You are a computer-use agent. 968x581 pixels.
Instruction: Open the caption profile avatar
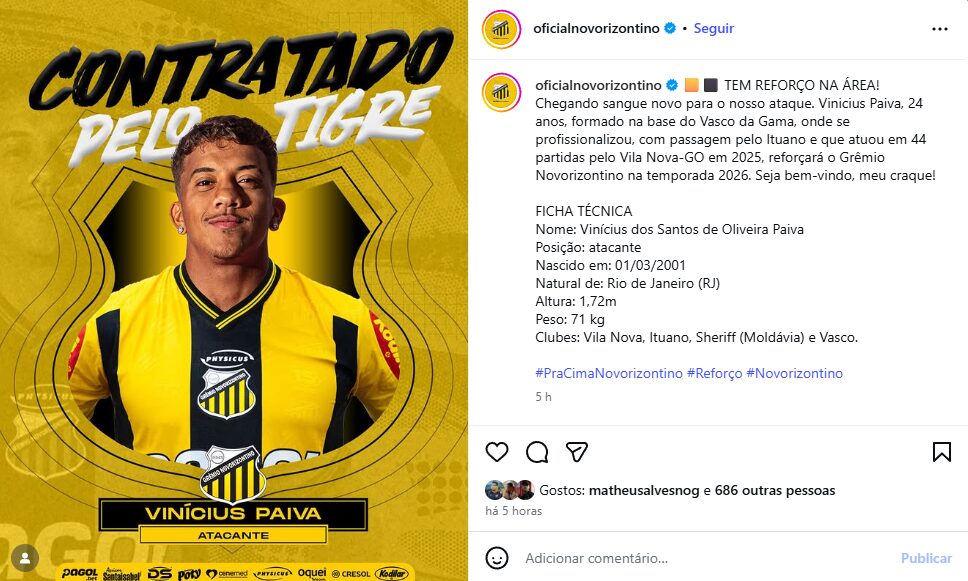(501, 93)
